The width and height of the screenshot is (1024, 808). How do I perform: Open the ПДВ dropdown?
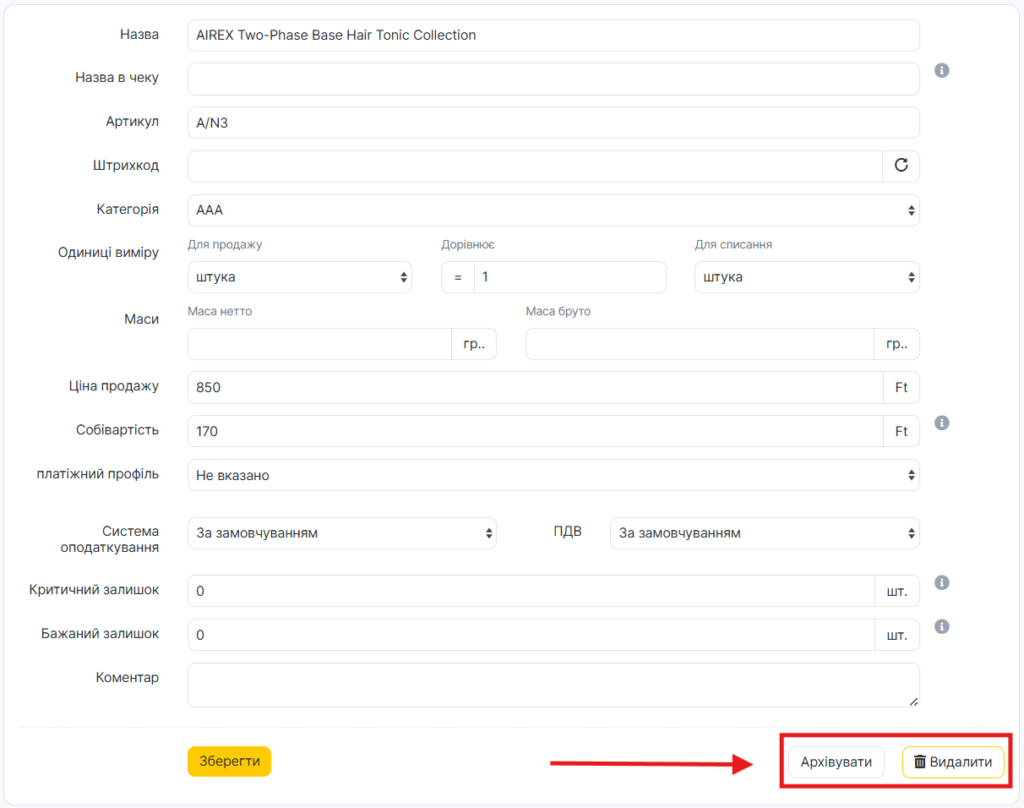click(764, 533)
